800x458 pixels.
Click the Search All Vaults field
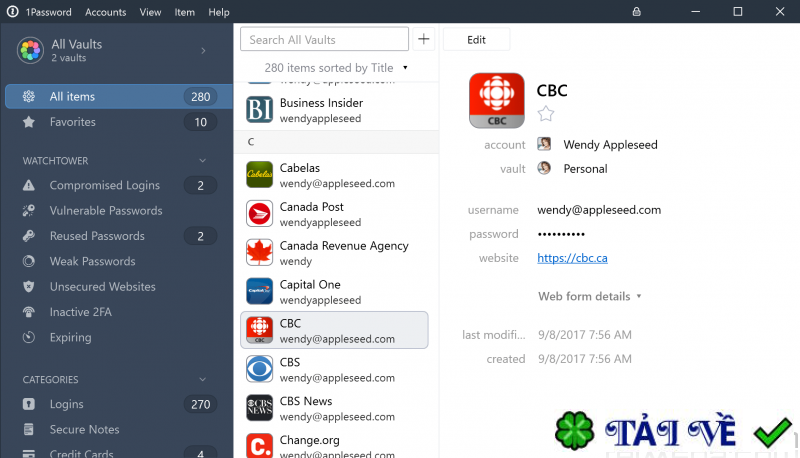tap(324, 39)
